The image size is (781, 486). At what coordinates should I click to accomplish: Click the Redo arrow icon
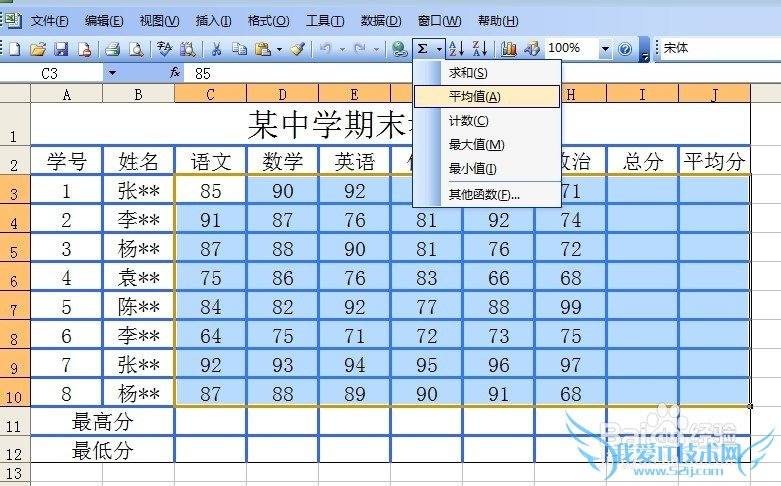click(360, 49)
